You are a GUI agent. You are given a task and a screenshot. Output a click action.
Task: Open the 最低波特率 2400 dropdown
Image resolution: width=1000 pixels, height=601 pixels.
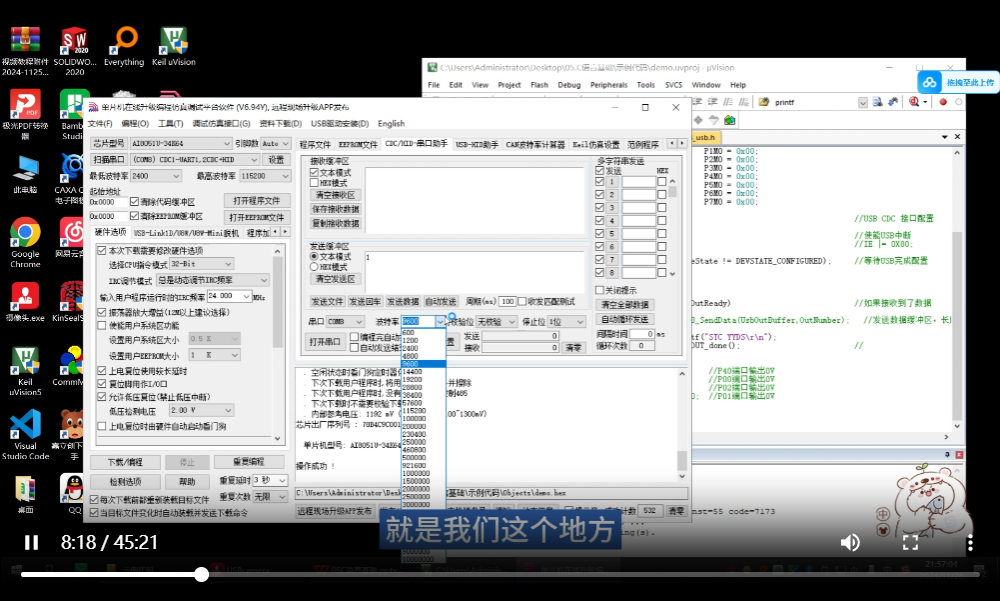(x=156, y=176)
